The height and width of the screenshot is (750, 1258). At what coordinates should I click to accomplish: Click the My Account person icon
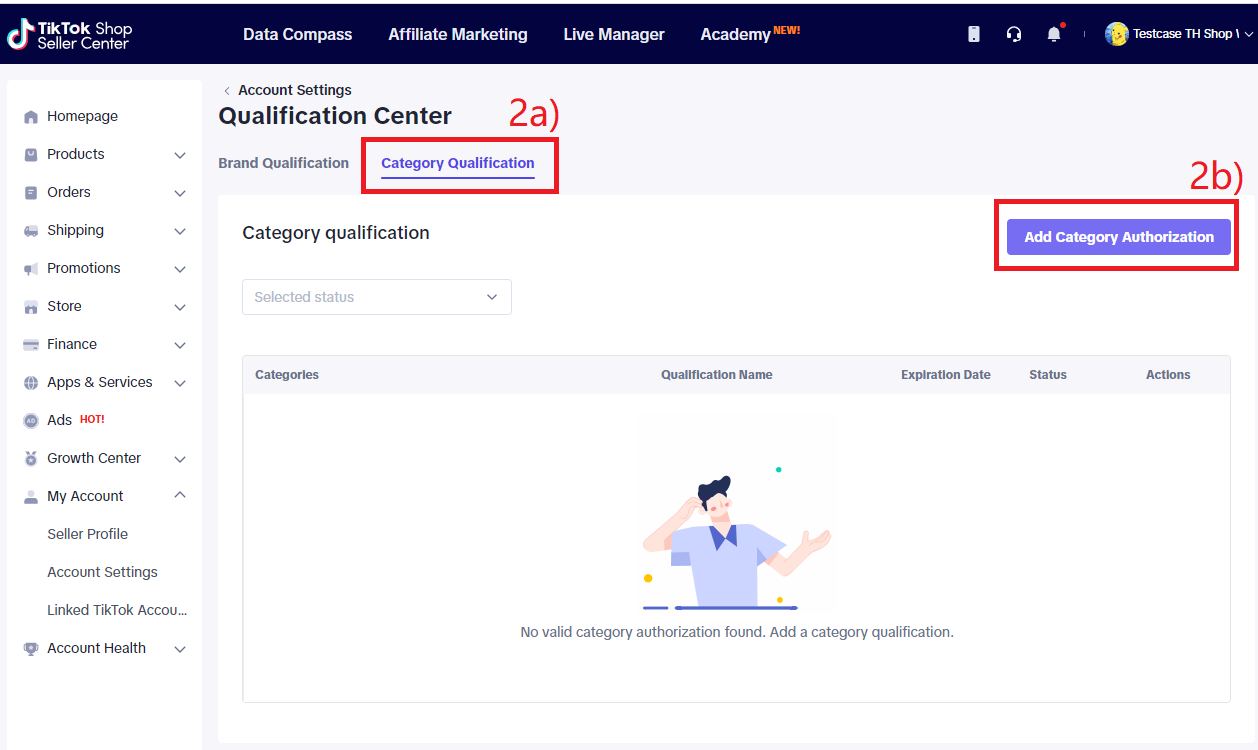31,497
